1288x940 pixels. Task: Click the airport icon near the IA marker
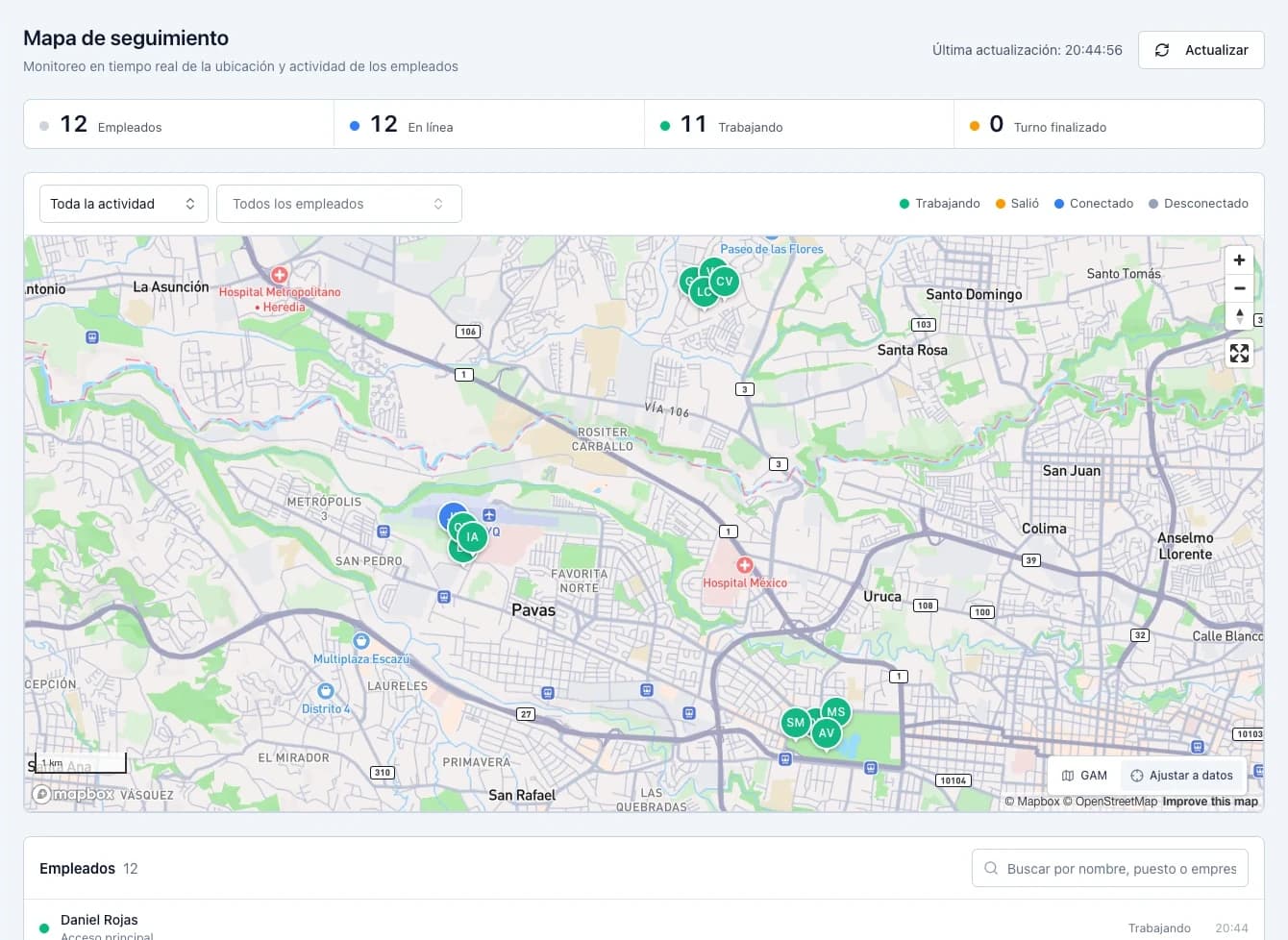click(489, 516)
